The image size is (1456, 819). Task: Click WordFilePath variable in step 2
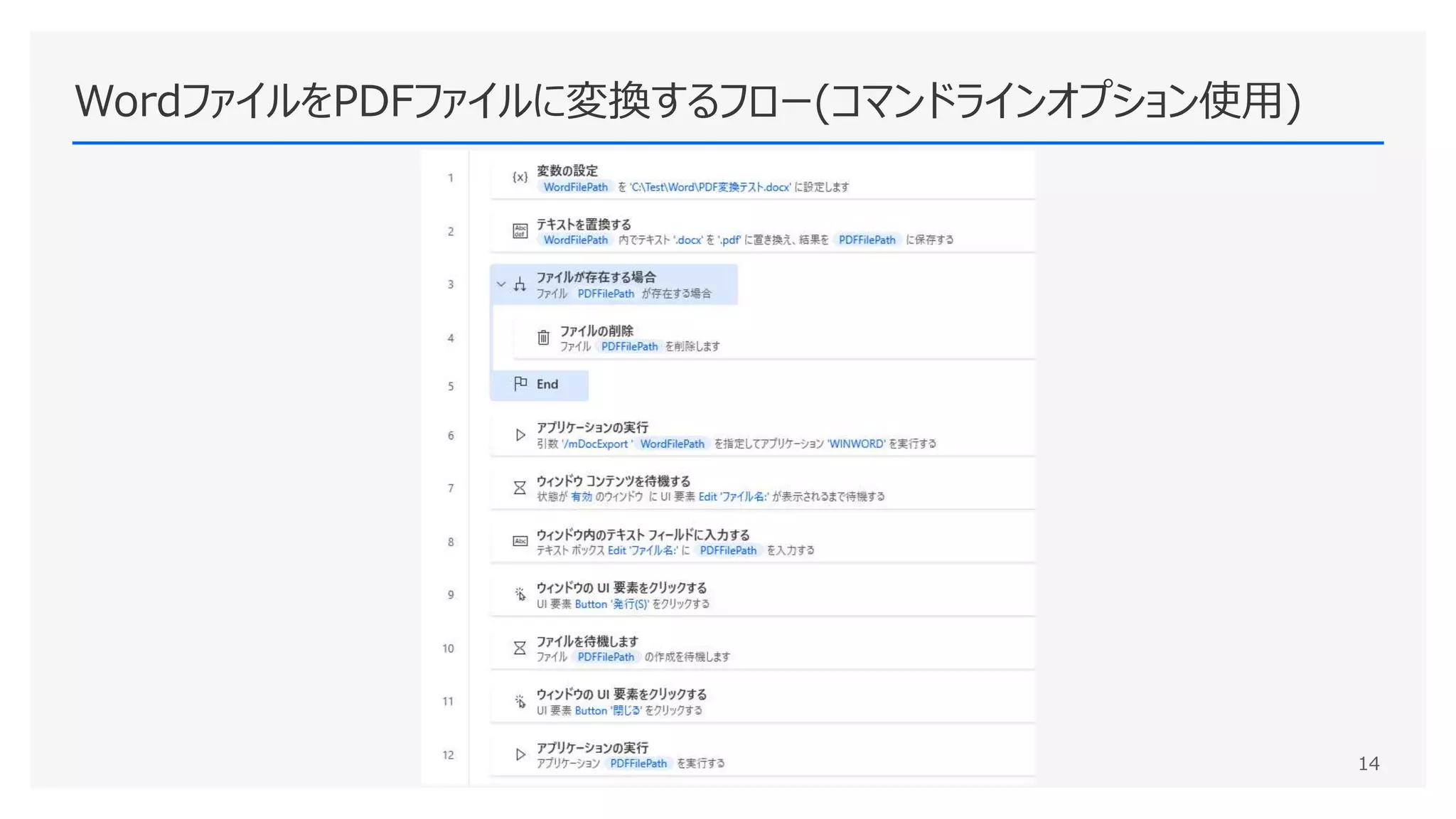575,240
